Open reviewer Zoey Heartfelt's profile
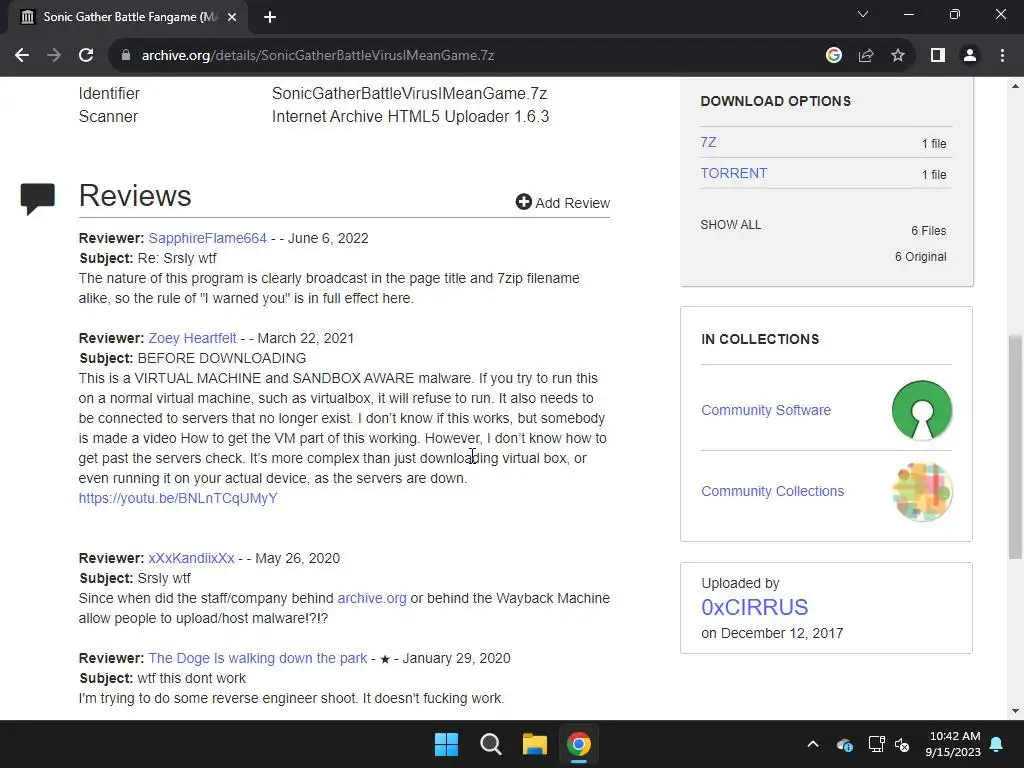Screen dimensions: 1024x768 click(x=192, y=338)
